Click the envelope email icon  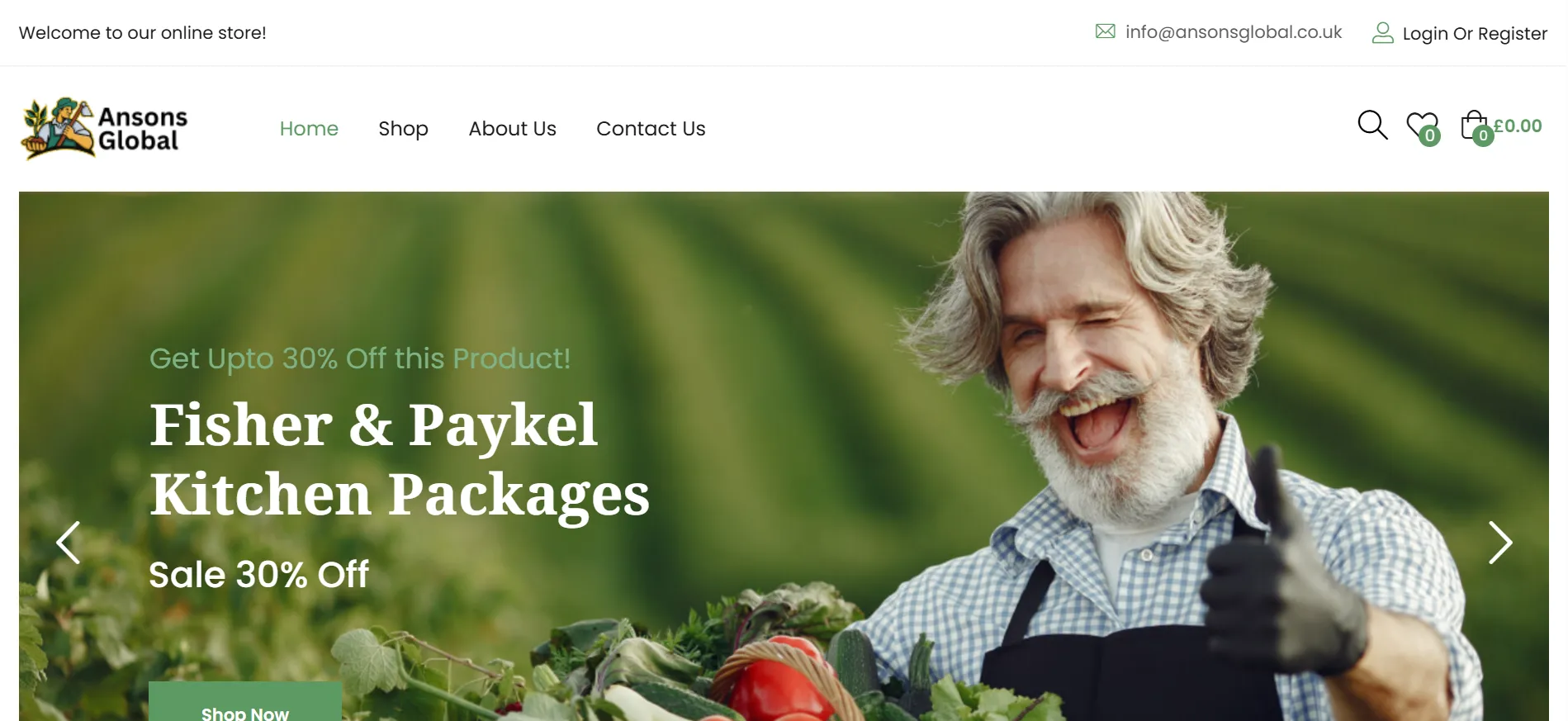pyautogui.click(x=1105, y=31)
